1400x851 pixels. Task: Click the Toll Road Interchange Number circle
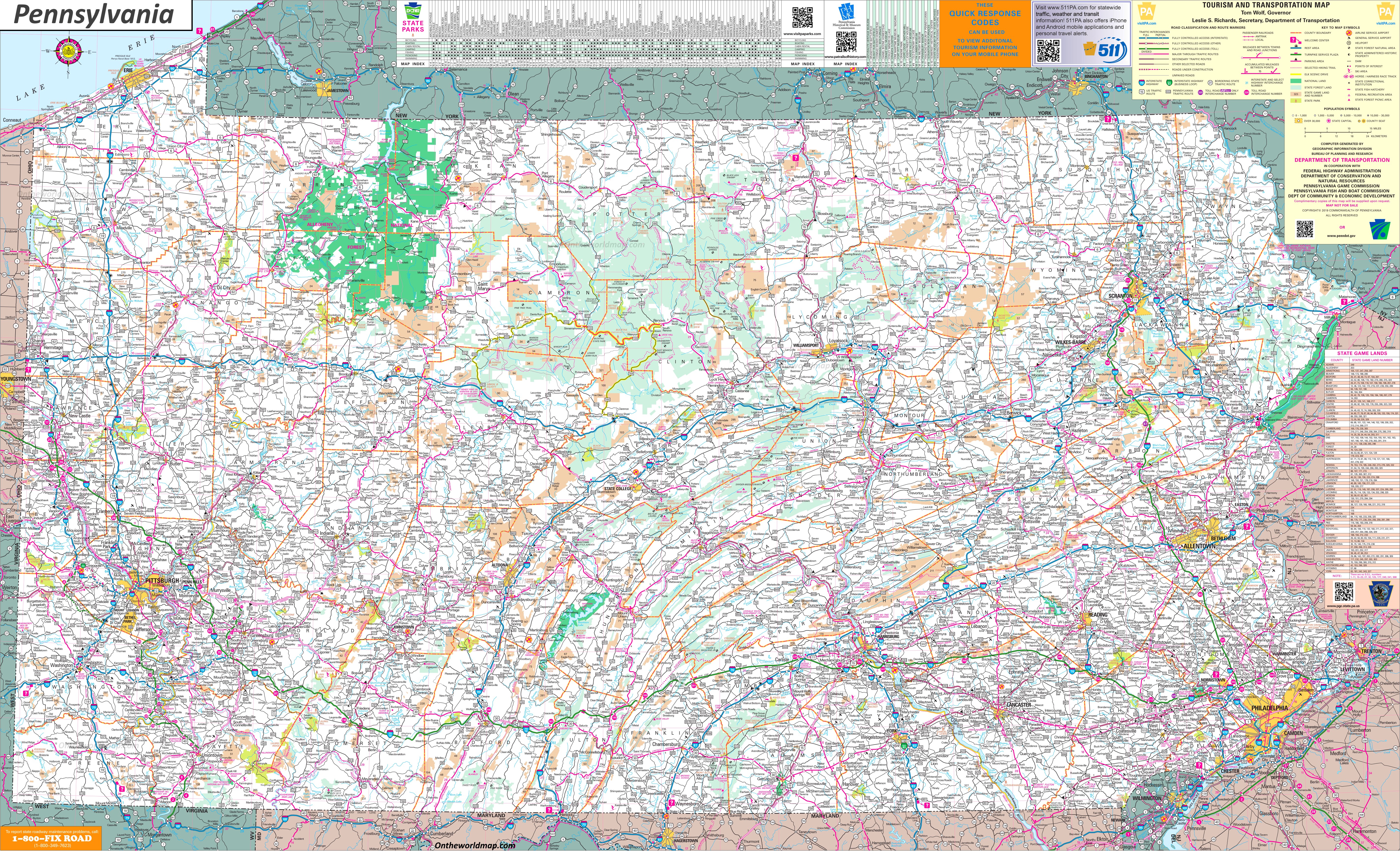(x=1247, y=93)
